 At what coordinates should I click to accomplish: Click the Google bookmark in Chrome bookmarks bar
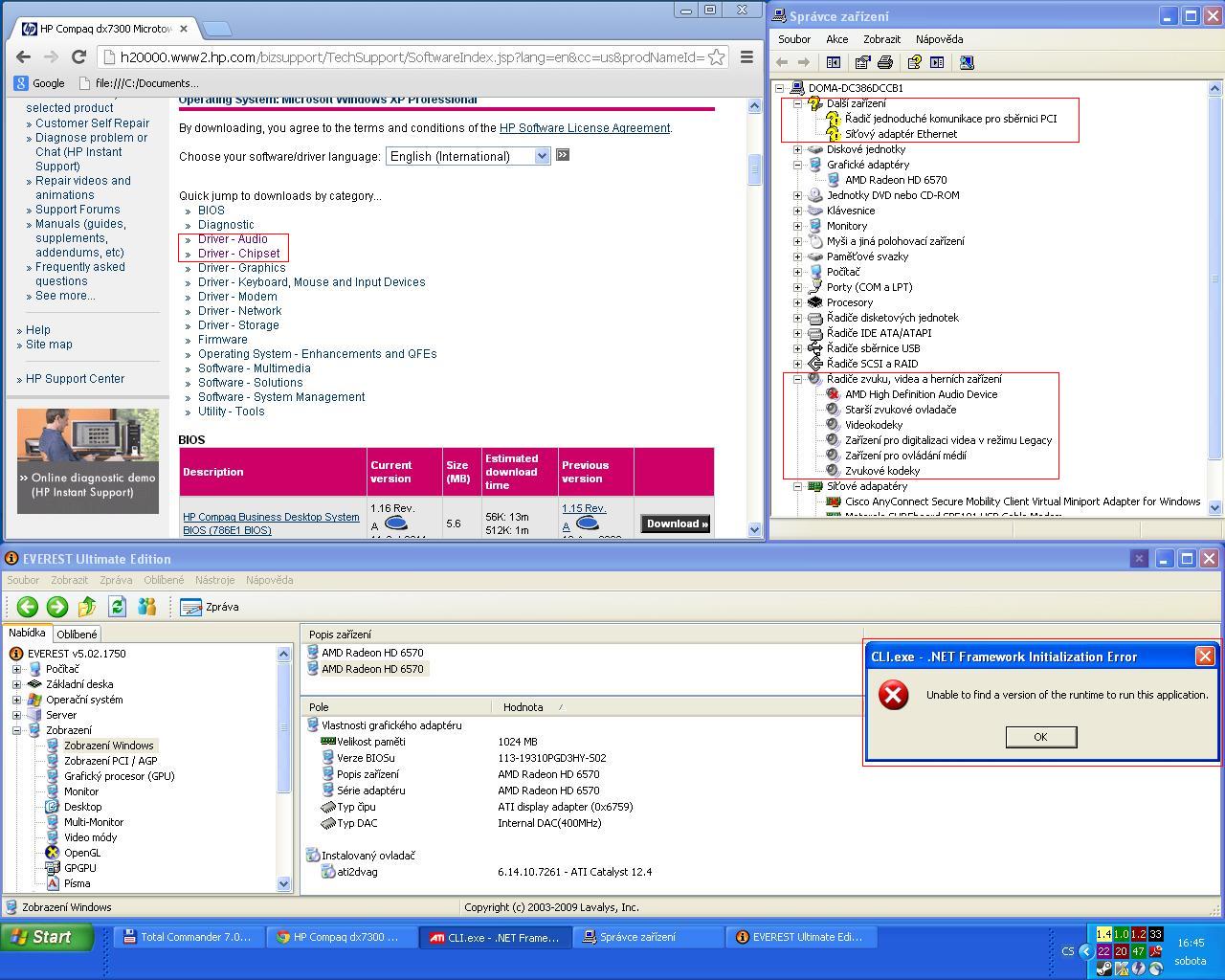(40, 83)
